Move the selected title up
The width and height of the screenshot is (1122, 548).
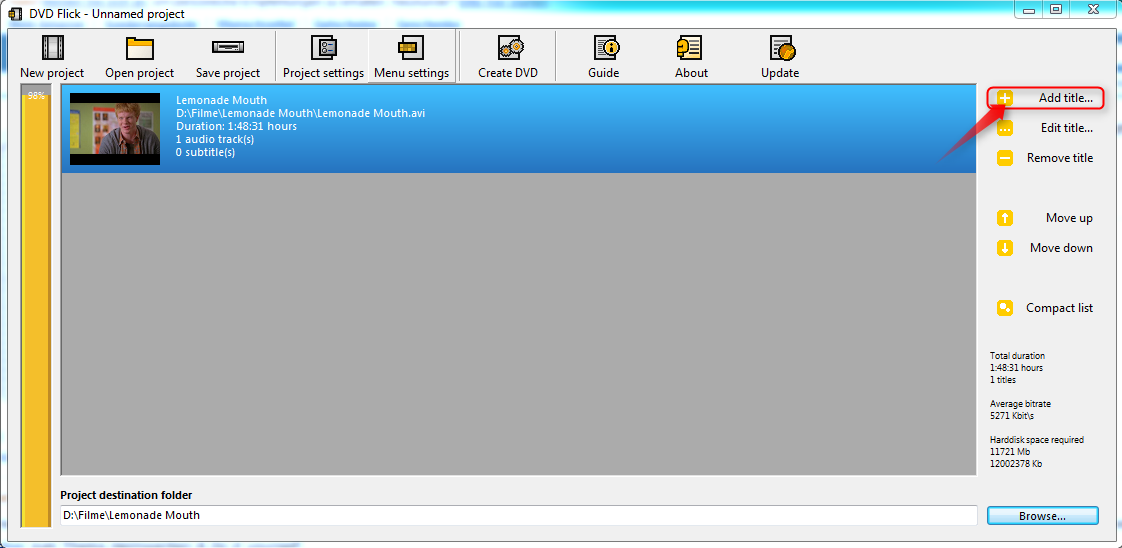tap(1046, 218)
